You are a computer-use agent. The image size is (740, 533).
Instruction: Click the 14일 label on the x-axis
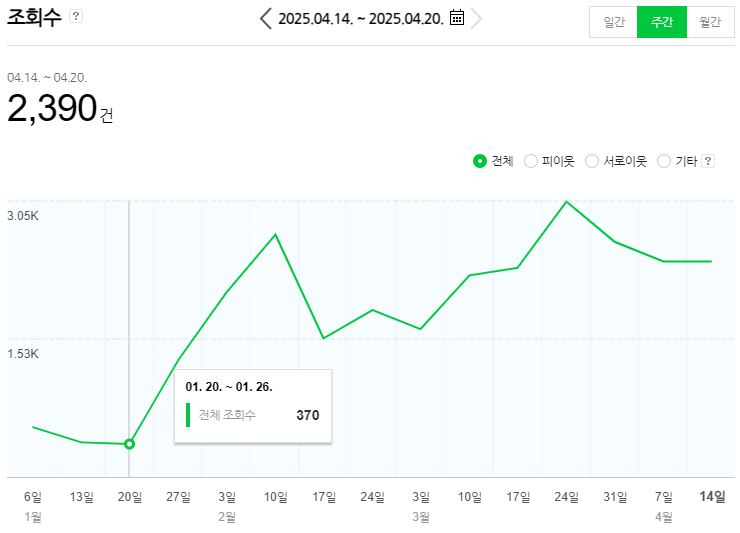(x=712, y=496)
